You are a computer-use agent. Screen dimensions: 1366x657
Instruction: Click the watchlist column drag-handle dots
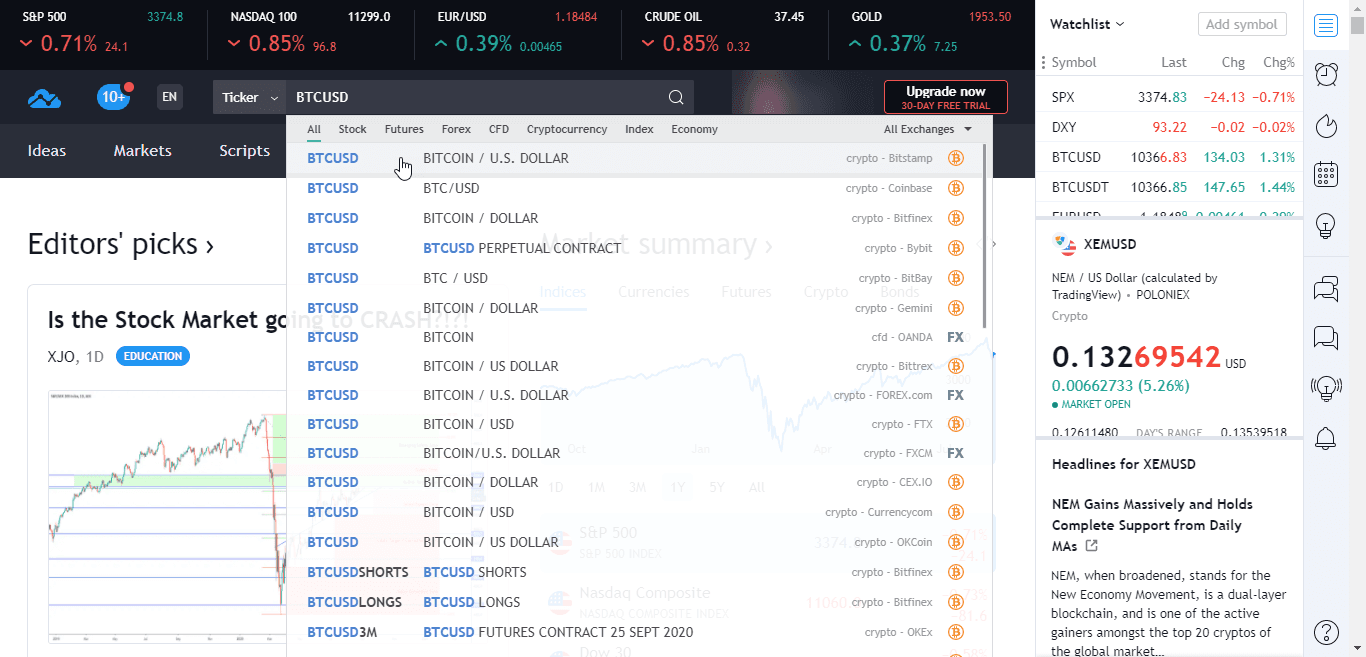[1043, 62]
